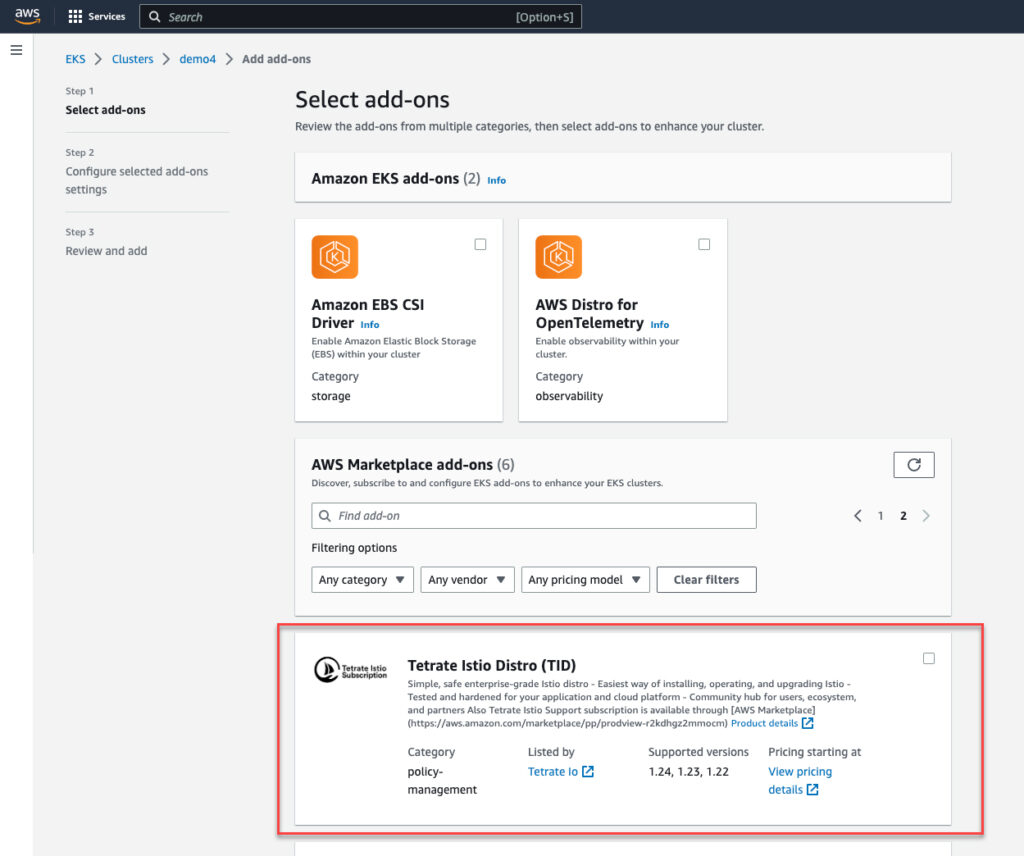Click the AWS Distro for OpenTelemetry icon

point(559,257)
